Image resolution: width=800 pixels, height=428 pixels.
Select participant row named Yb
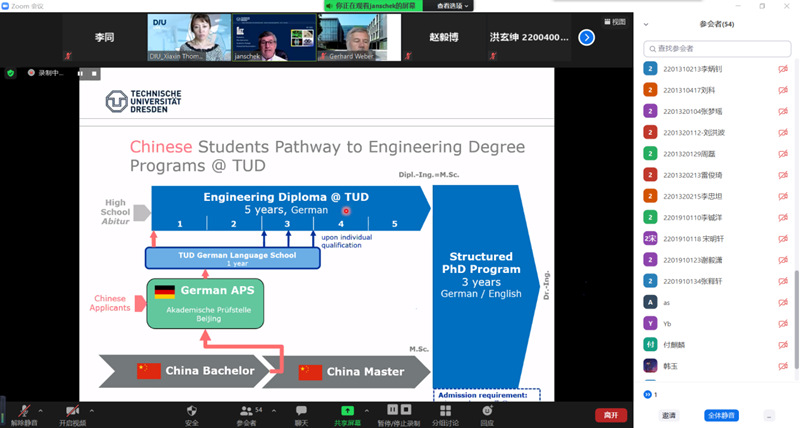point(716,323)
